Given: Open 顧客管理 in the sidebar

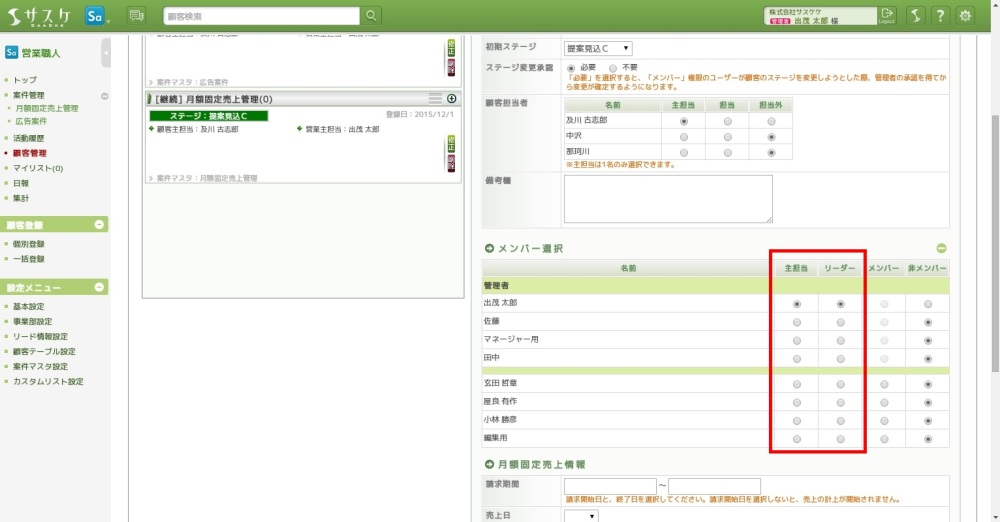Looking at the screenshot, I should point(29,153).
